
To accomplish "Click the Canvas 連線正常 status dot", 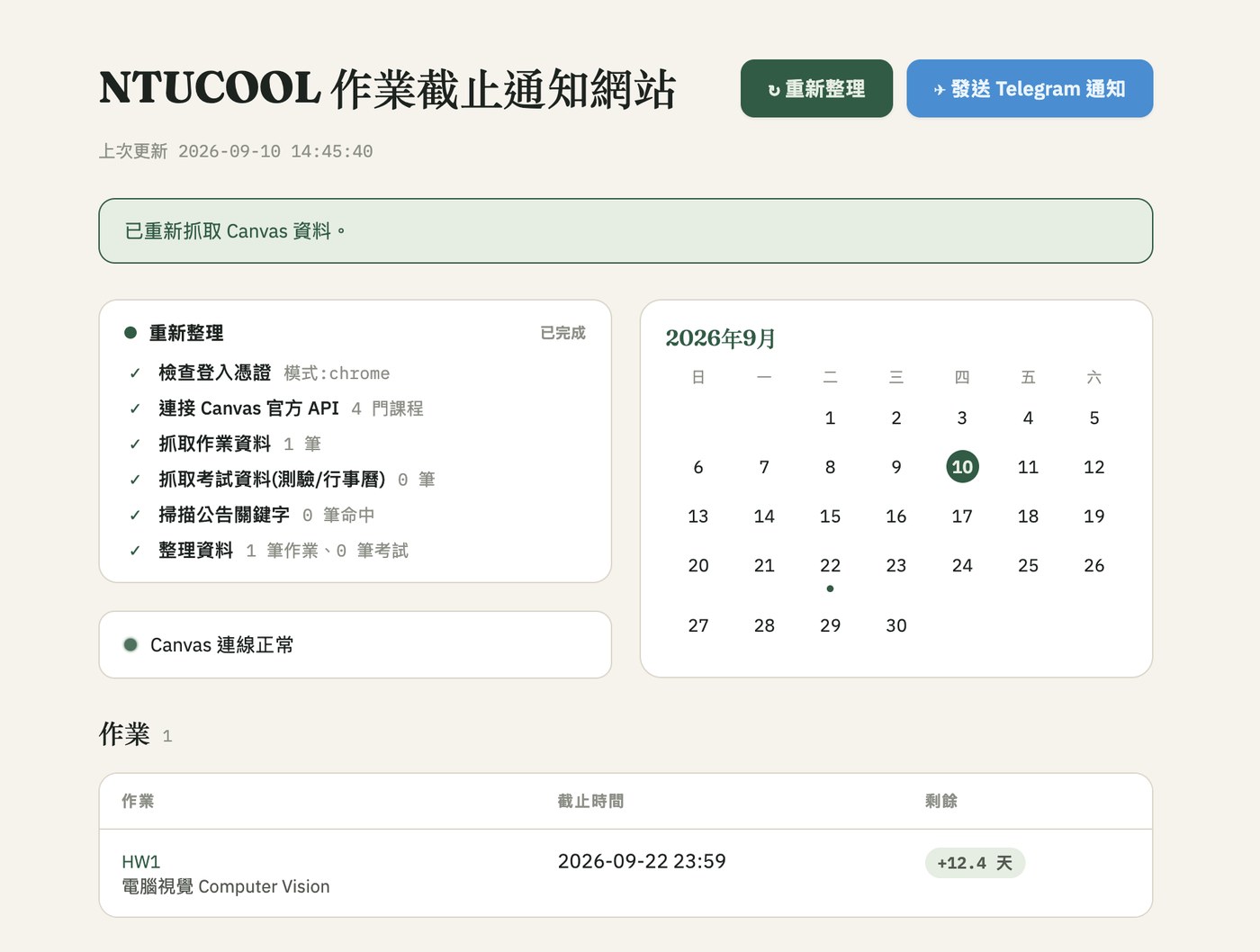I will point(130,644).
